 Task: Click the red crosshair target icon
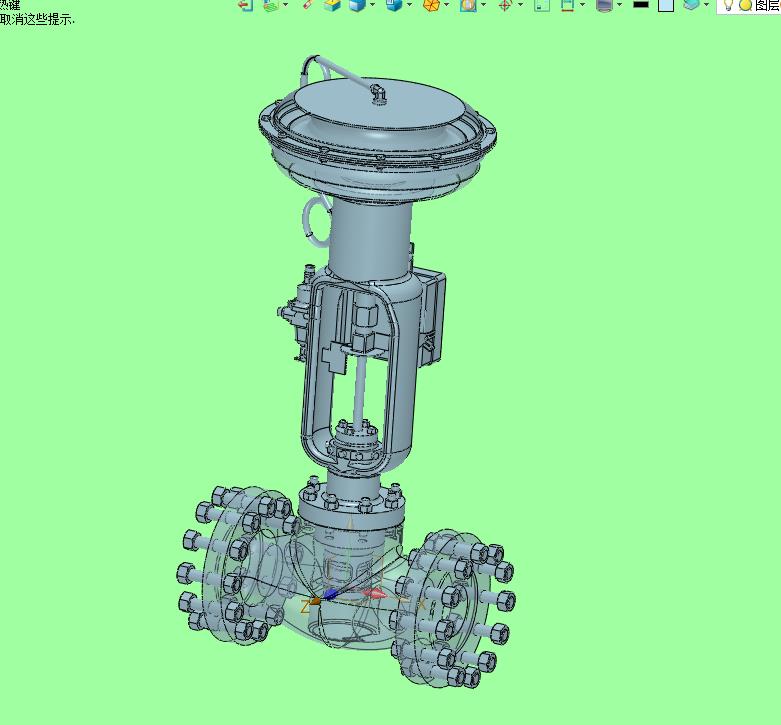click(x=505, y=4)
